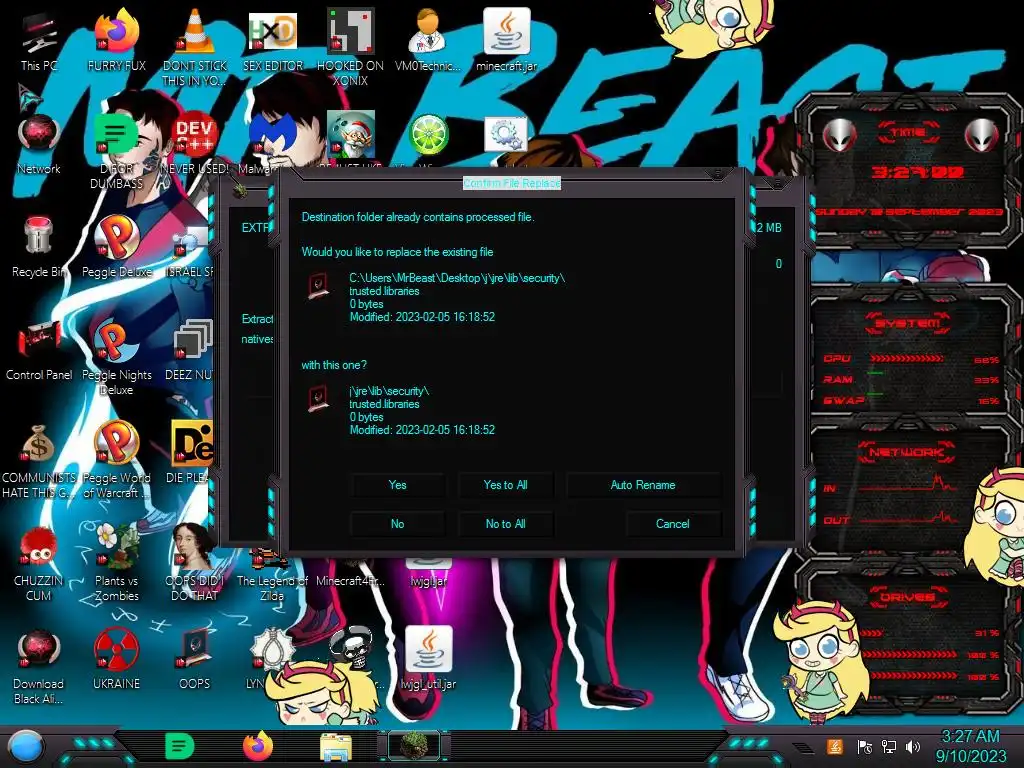Open the OOPS laptop icon
This screenshot has width=1024, height=768.
pos(195,660)
